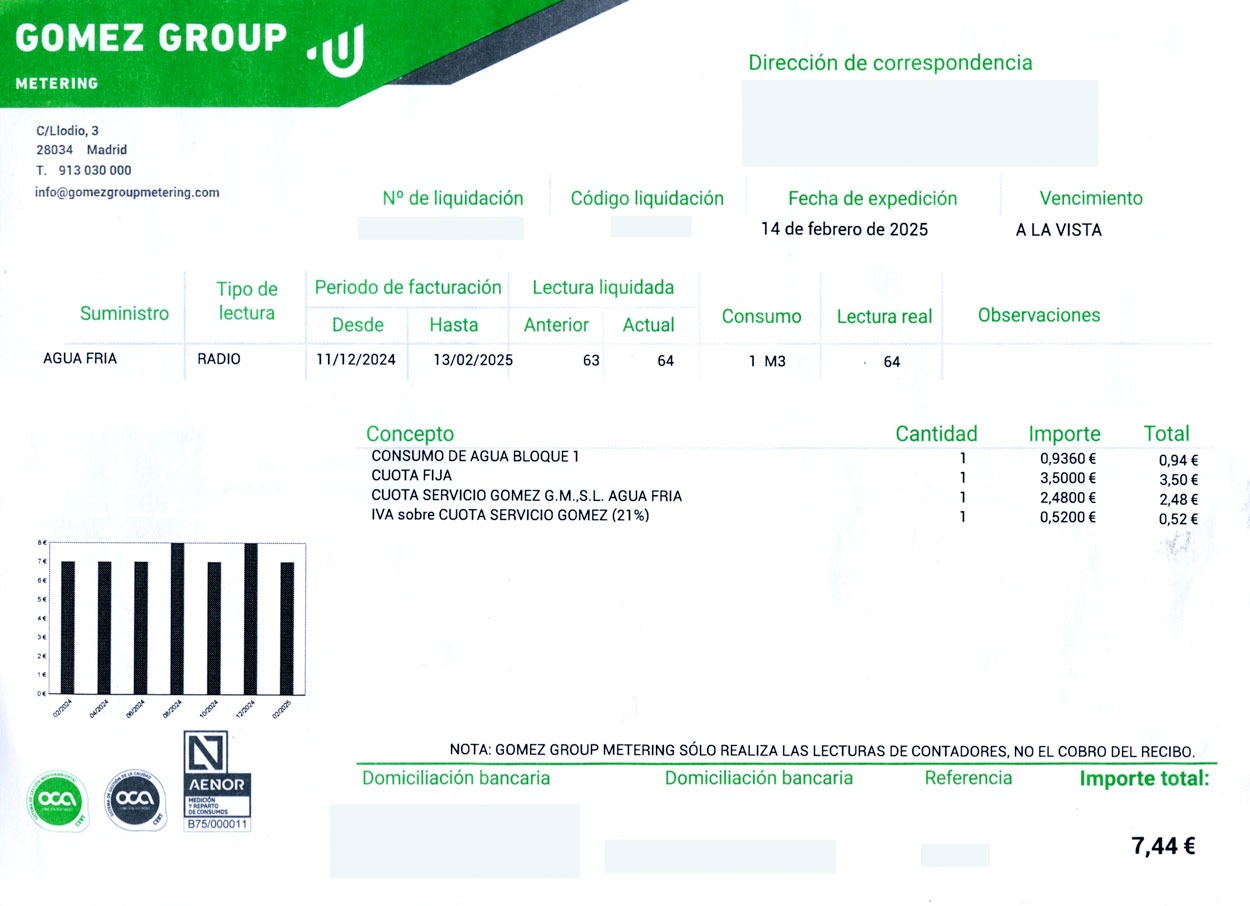Screen dimensions: 1250x906
Task: Click the 'Desde' sub-header
Action: pyautogui.click(x=358, y=324)
